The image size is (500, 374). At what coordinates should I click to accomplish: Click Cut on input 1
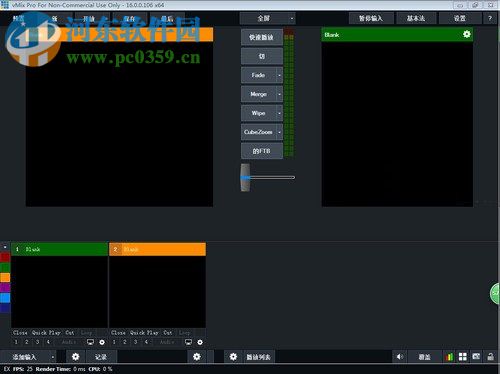70,333
